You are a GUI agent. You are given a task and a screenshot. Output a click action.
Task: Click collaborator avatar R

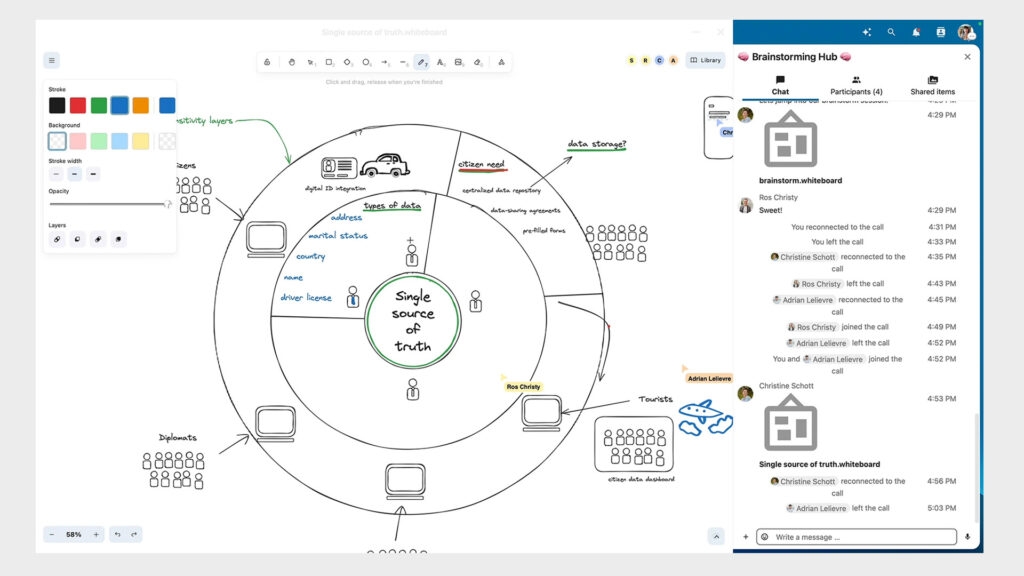click(645, 60)
